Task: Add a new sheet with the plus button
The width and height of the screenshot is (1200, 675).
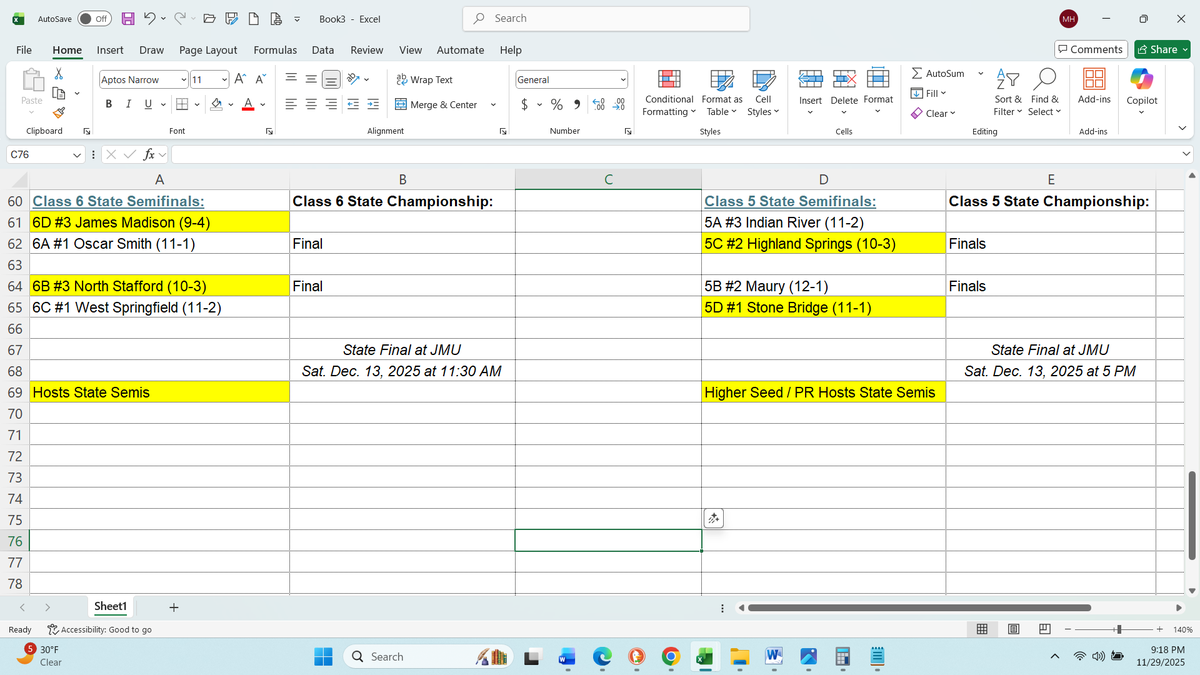Action: (174, 606)
